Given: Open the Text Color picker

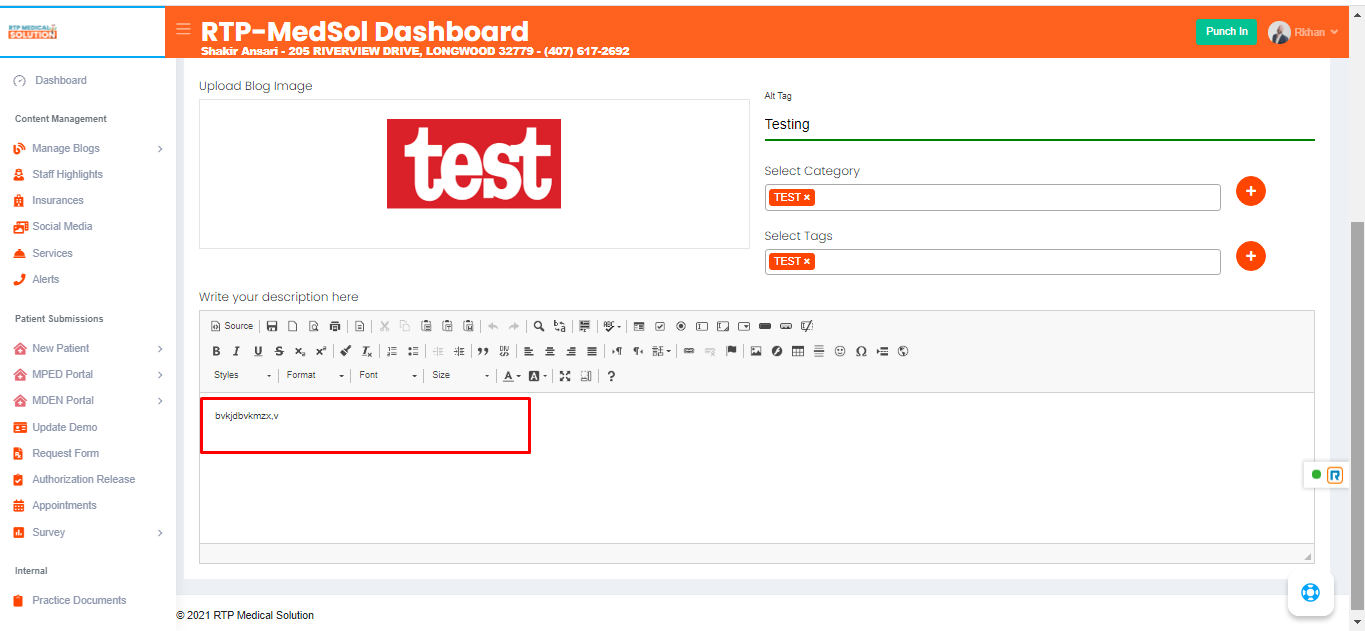Looking at the screenshot, I should 512,376.
